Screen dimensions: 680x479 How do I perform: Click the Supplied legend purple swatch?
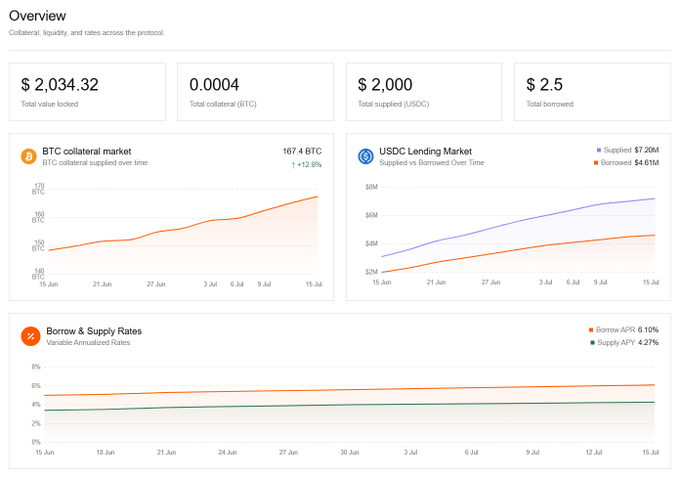click(598, 150)
